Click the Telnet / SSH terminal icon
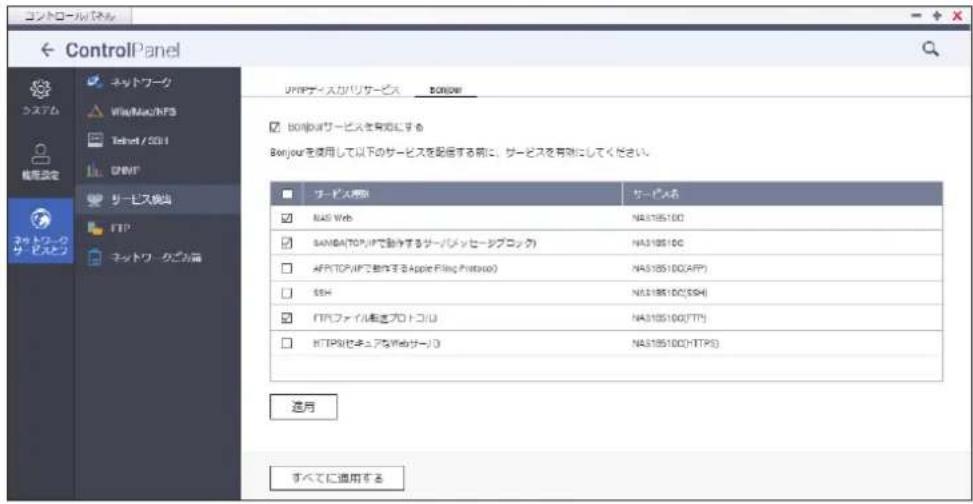The width and height of the screenshot is (973, 504). [94, 141]
